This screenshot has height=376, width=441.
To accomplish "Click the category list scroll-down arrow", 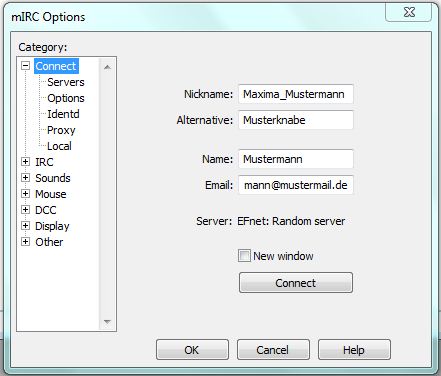I will click(x=107, y=321).
